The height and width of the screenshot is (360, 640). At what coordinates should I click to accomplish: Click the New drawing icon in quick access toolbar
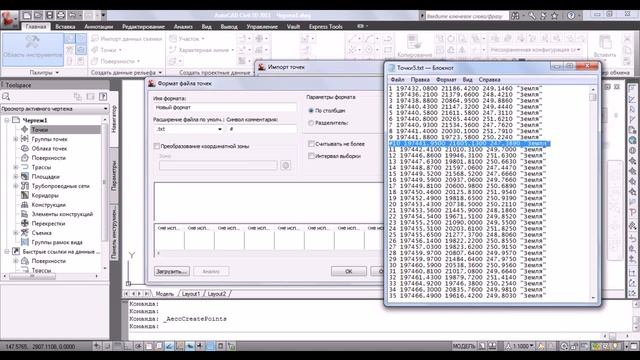(x=27, y=16)
